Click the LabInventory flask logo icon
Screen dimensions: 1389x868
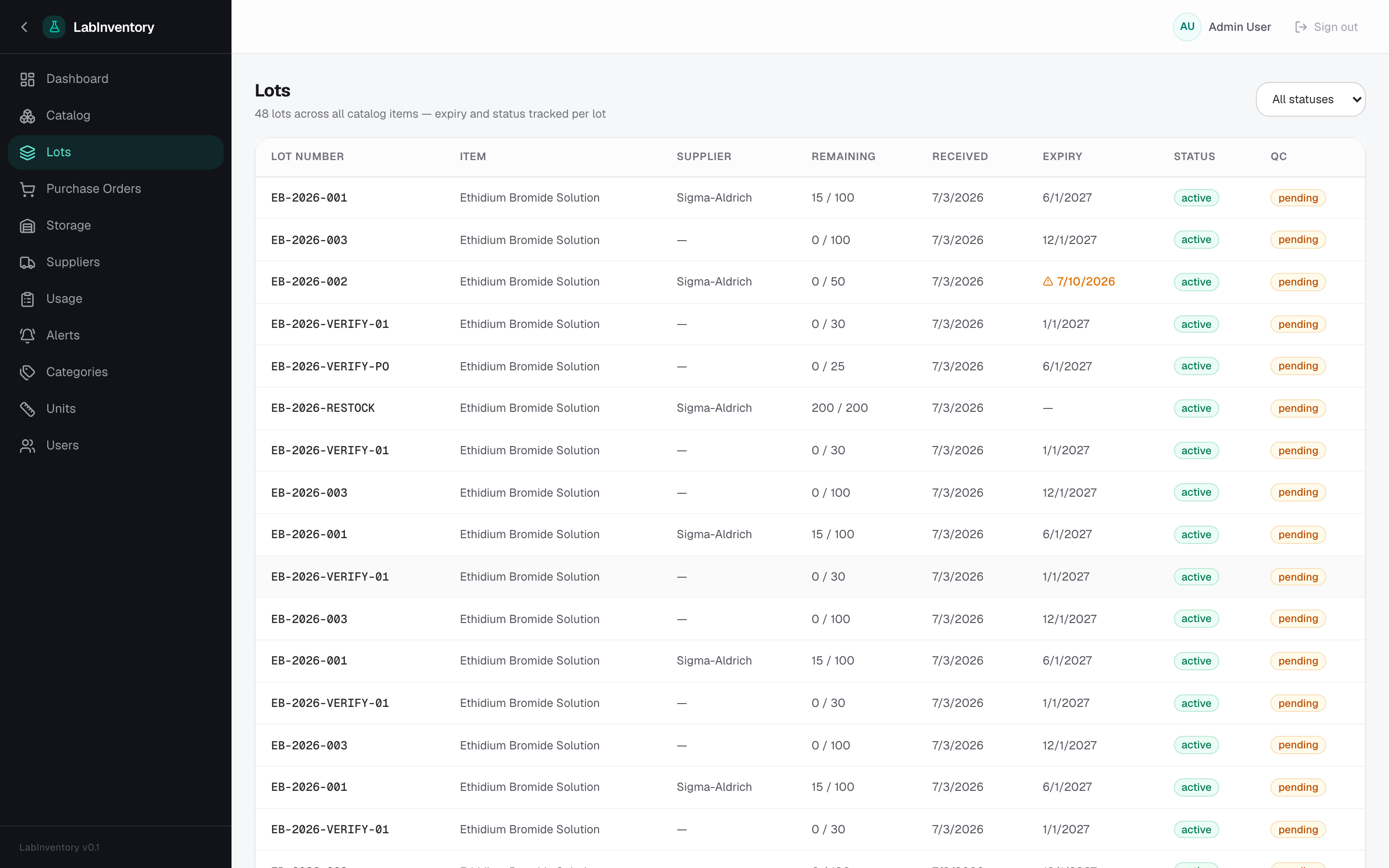pos(54,27)
